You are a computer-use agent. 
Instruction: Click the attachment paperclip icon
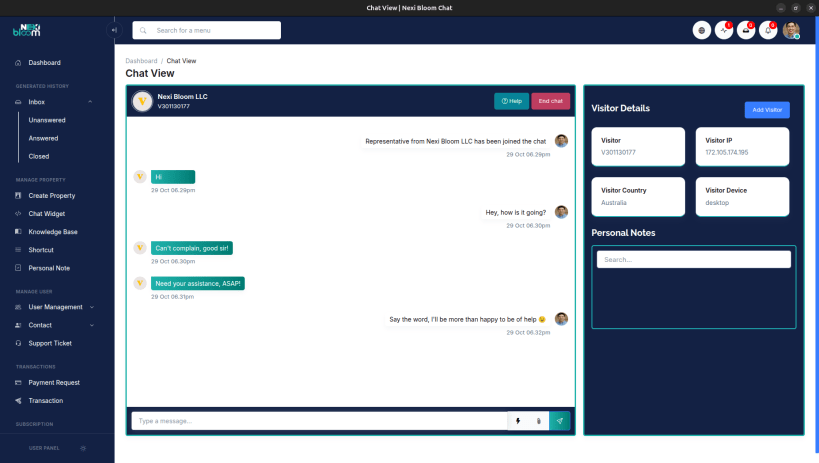coord(539,421)
